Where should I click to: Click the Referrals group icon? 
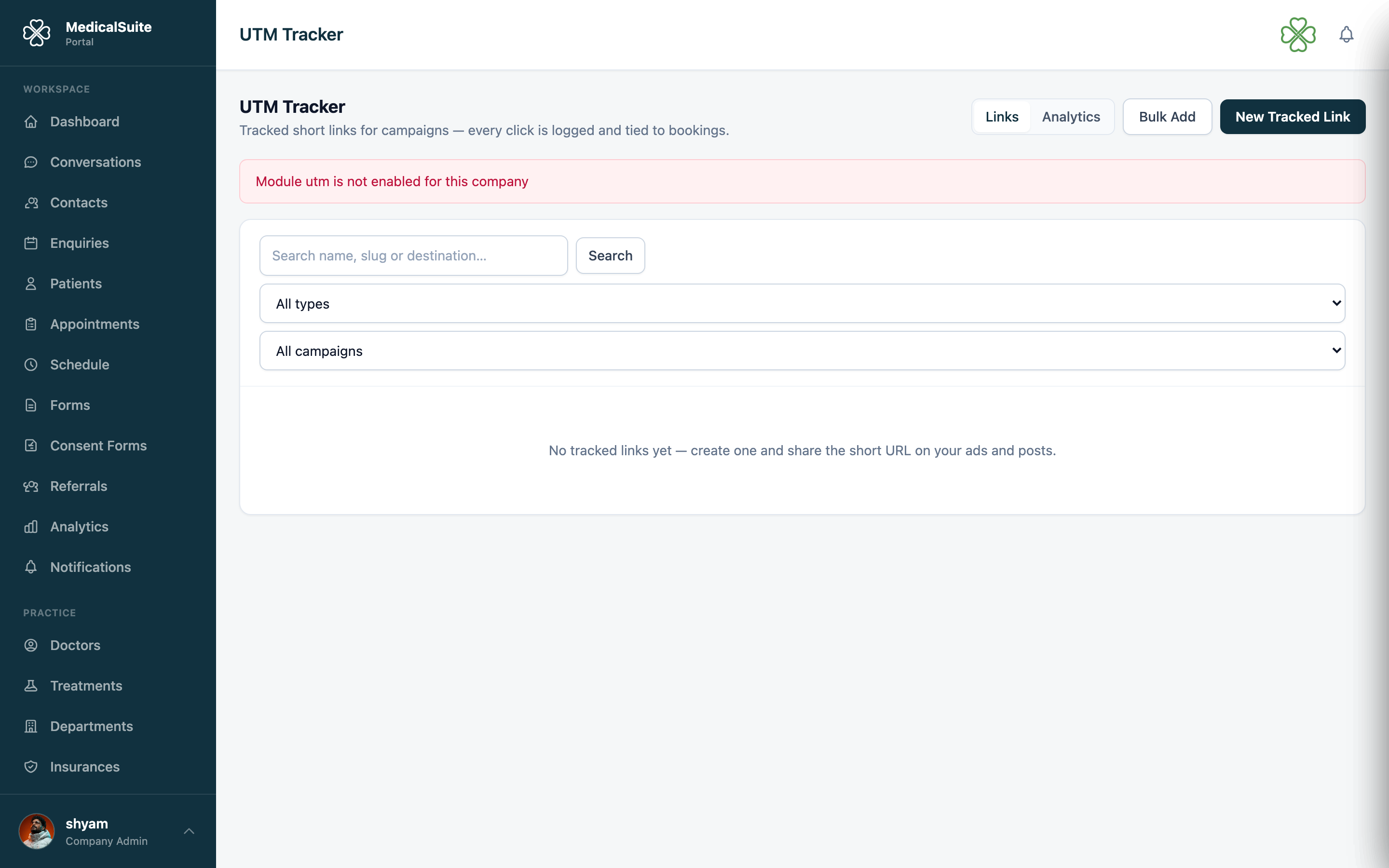31,486
